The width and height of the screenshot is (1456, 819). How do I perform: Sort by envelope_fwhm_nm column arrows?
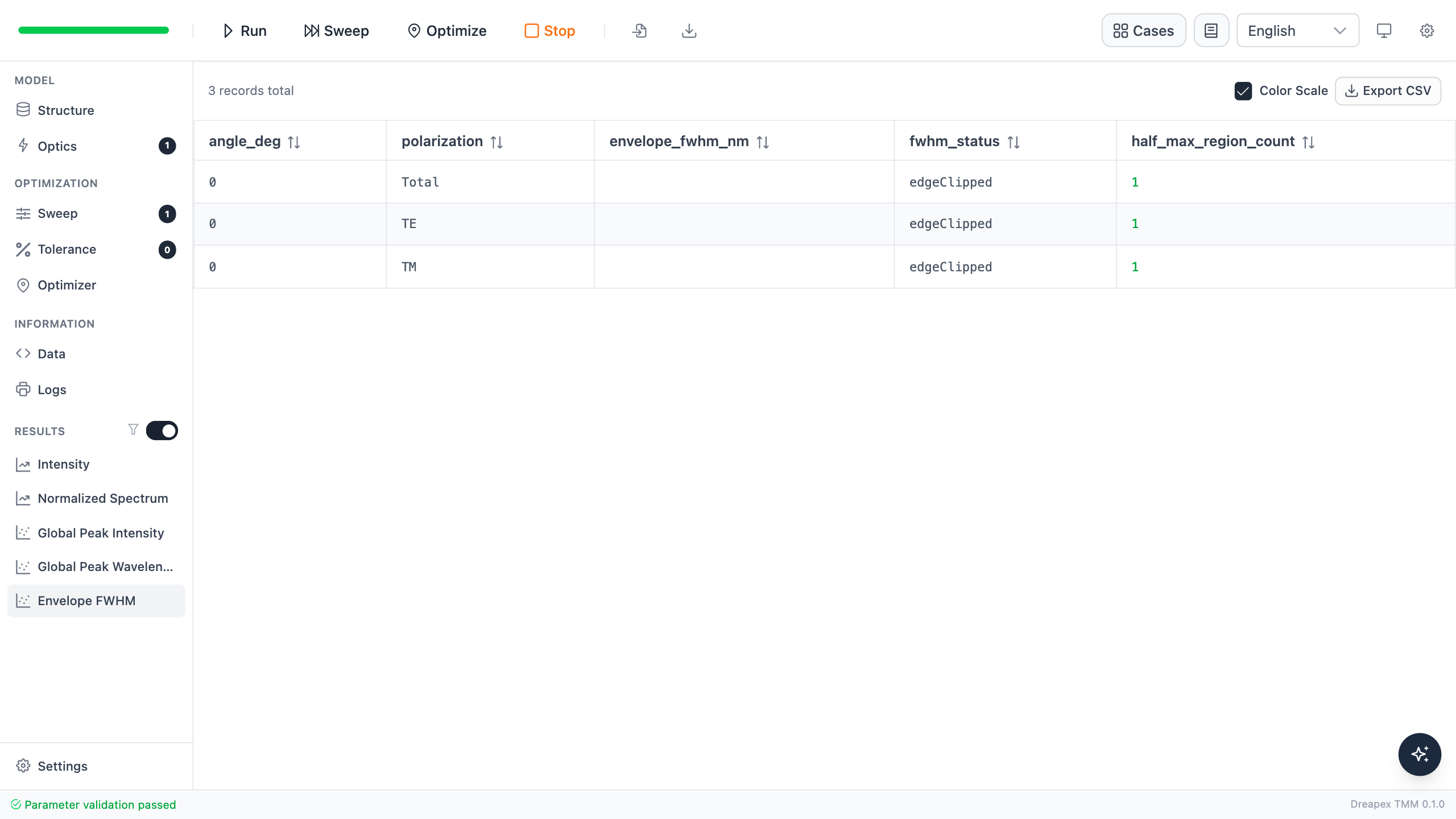pos(763,142)
